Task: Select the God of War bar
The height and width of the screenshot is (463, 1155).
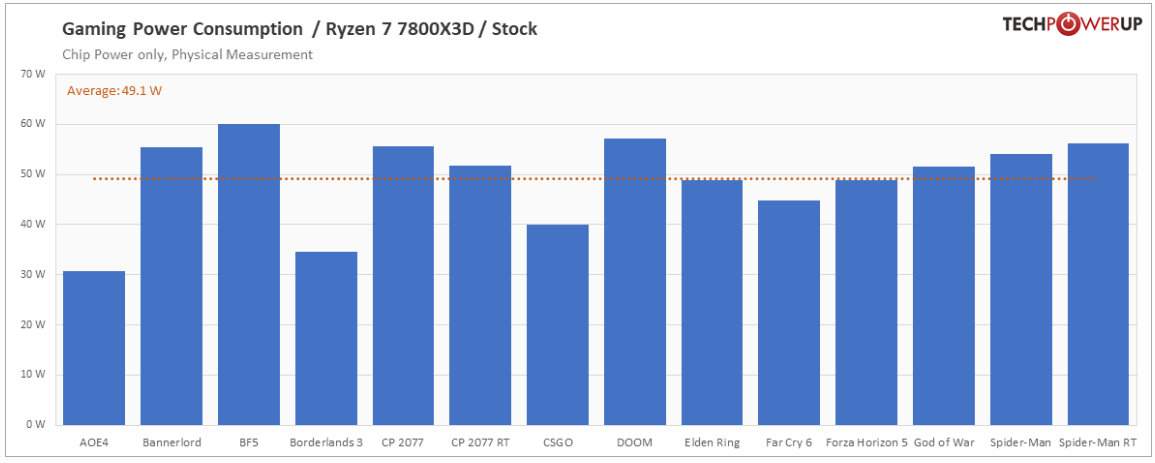Action: (x=944, y=296)
